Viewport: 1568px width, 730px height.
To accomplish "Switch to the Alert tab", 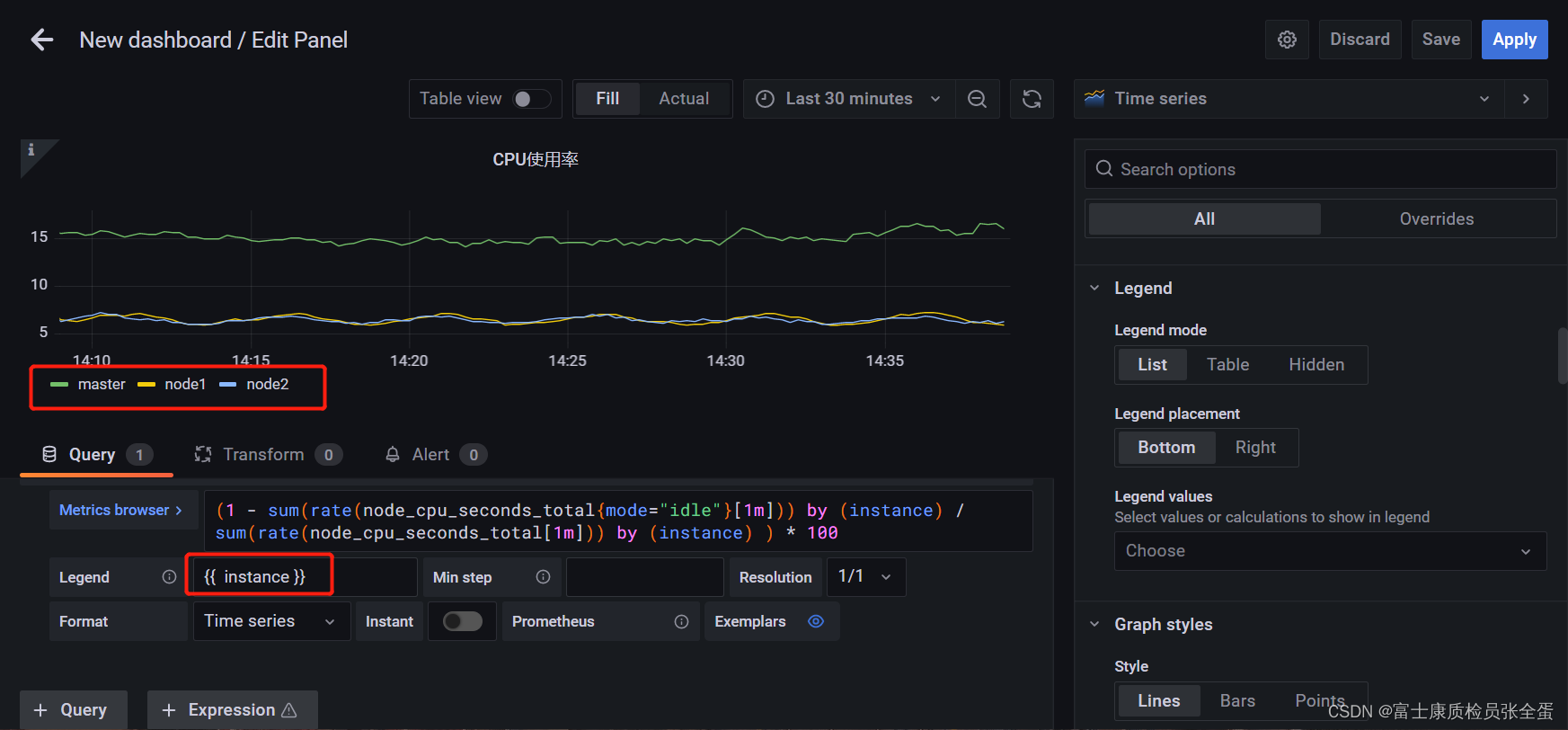I will pos(435,455).
